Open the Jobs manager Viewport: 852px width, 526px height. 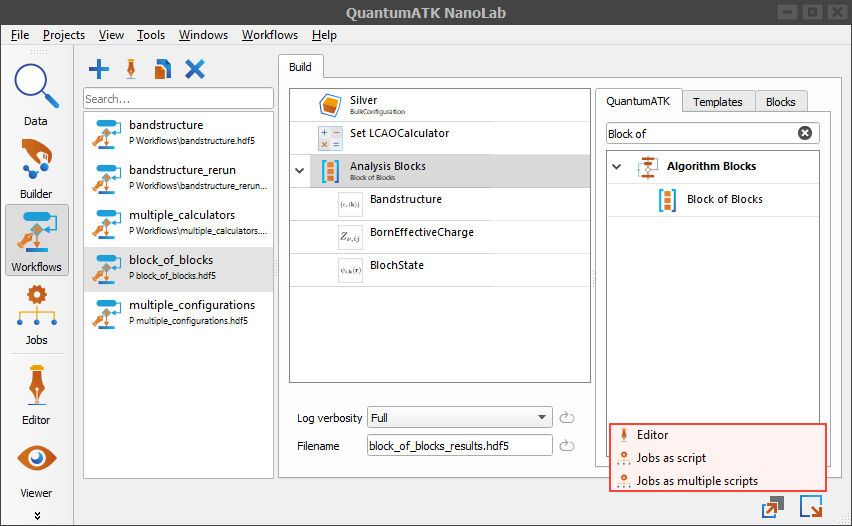36,315
